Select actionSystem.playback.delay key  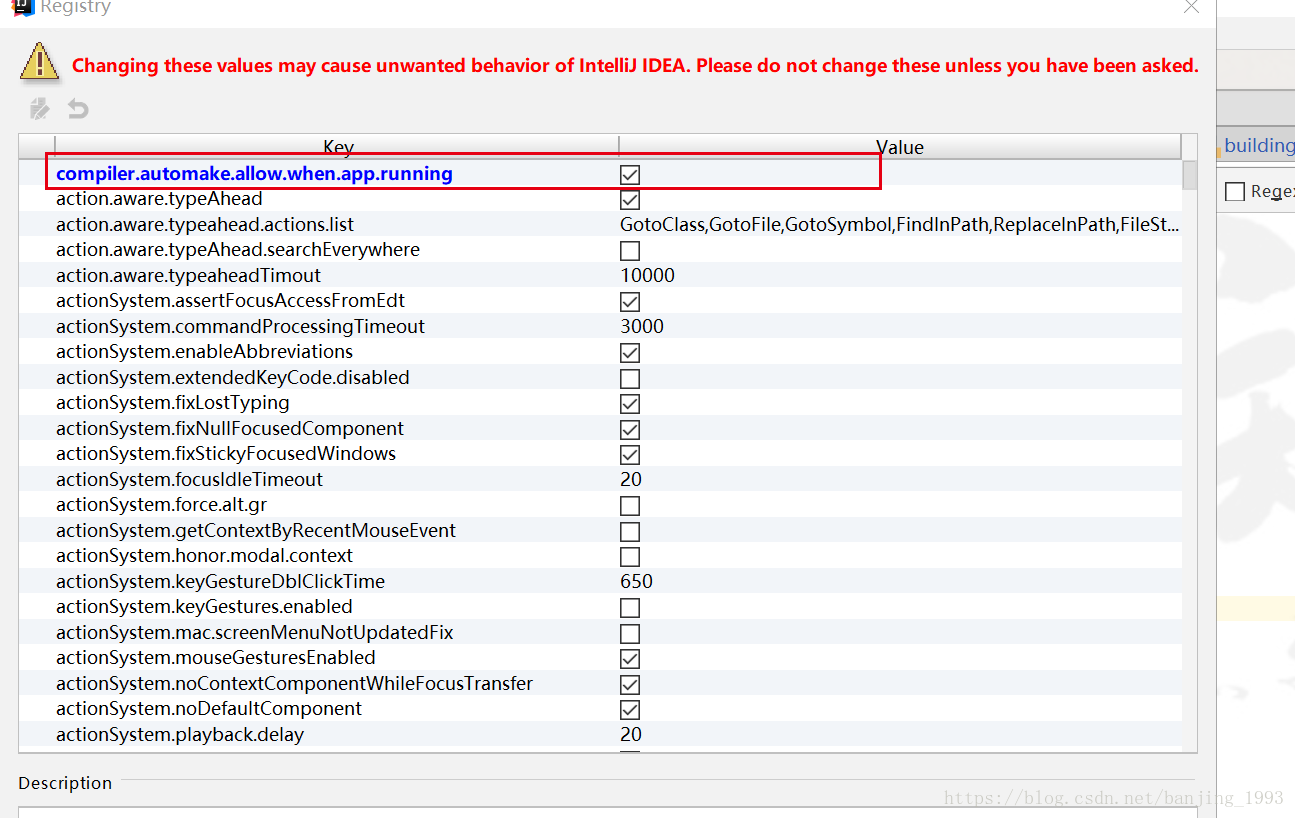[180, 735]
